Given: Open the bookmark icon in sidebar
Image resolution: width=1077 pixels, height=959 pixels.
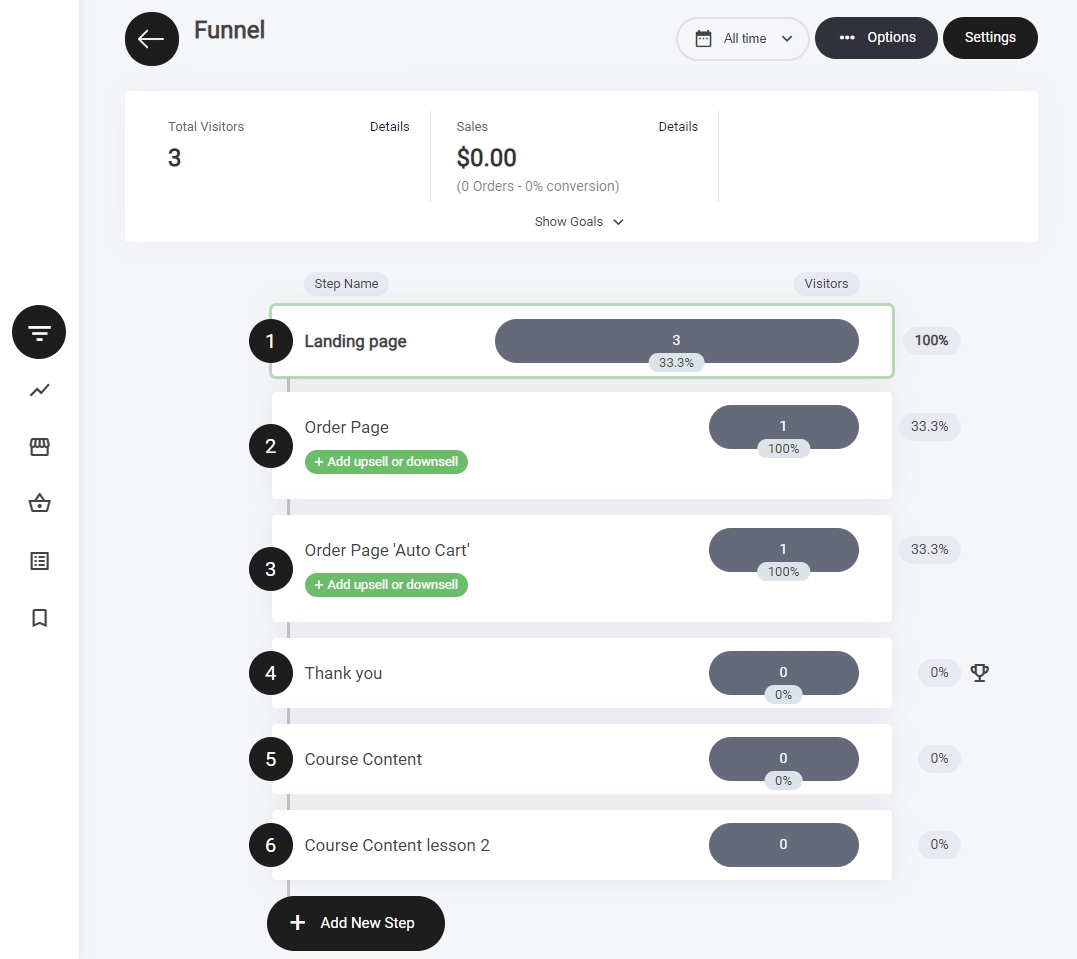Looking at the screenshot, I should (x=39, y=618).
